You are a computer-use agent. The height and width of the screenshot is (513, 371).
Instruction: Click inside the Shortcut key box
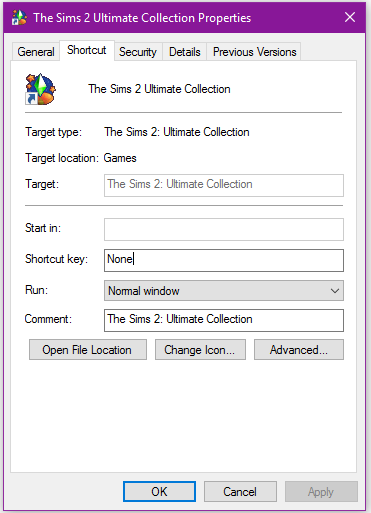[x=224, y=260]
